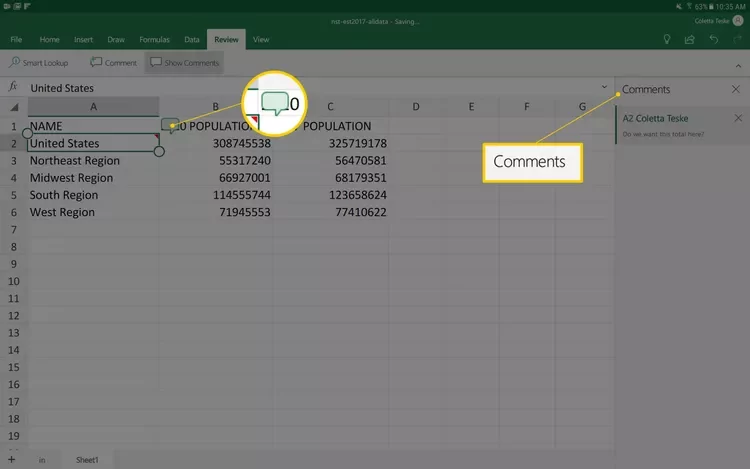Viewport: 750px width, 469px height.
Task: Select column D header
Action: (414, 106)
